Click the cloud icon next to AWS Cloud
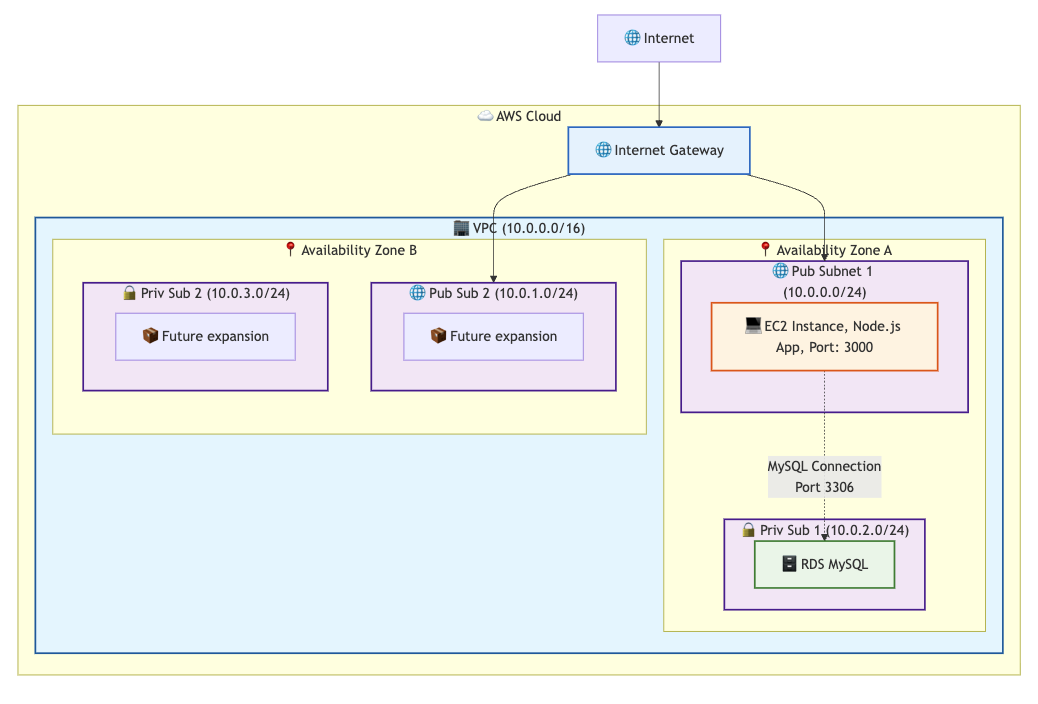 [x=485, y=116]
